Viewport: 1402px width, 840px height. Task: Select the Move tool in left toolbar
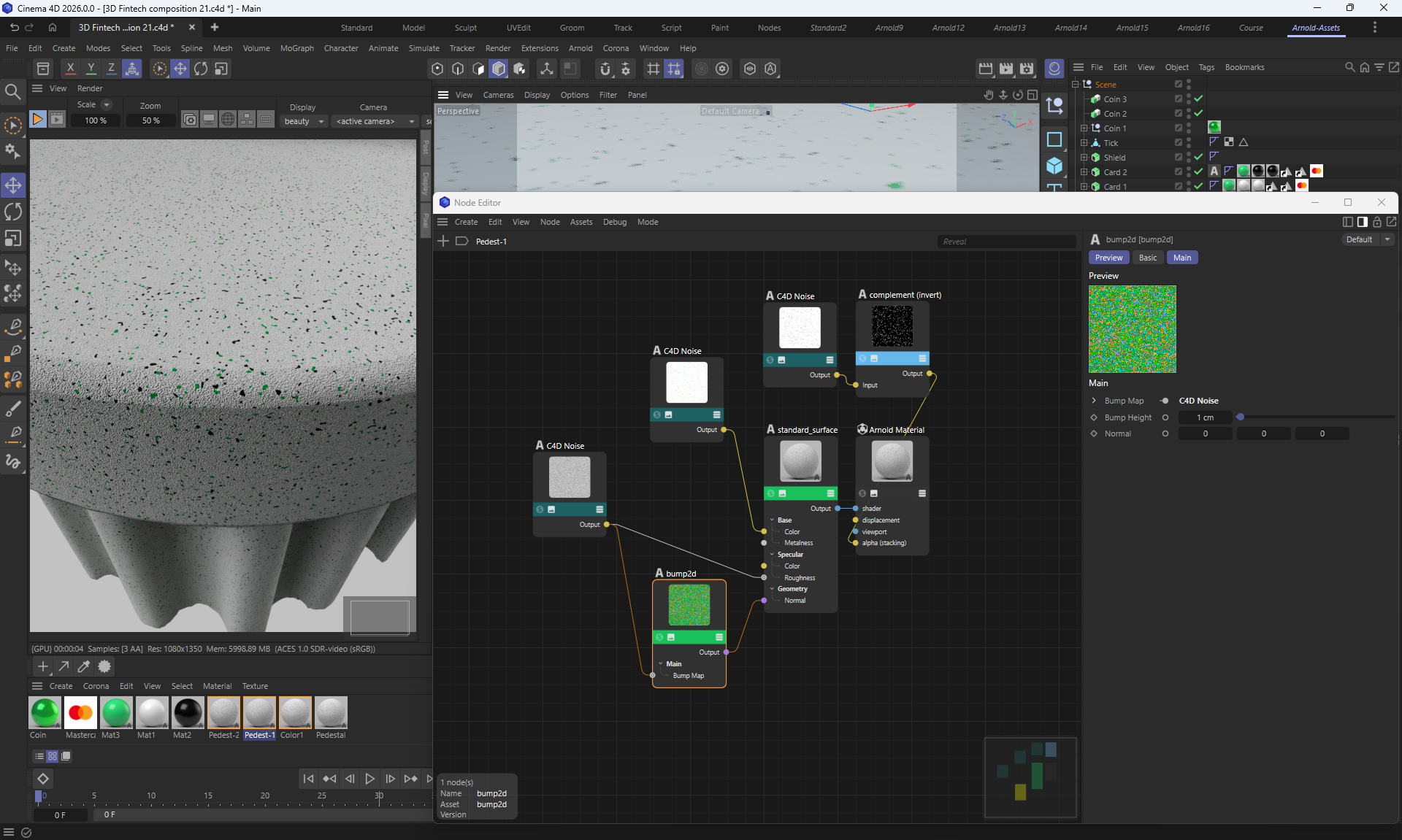tap(13, 185)
